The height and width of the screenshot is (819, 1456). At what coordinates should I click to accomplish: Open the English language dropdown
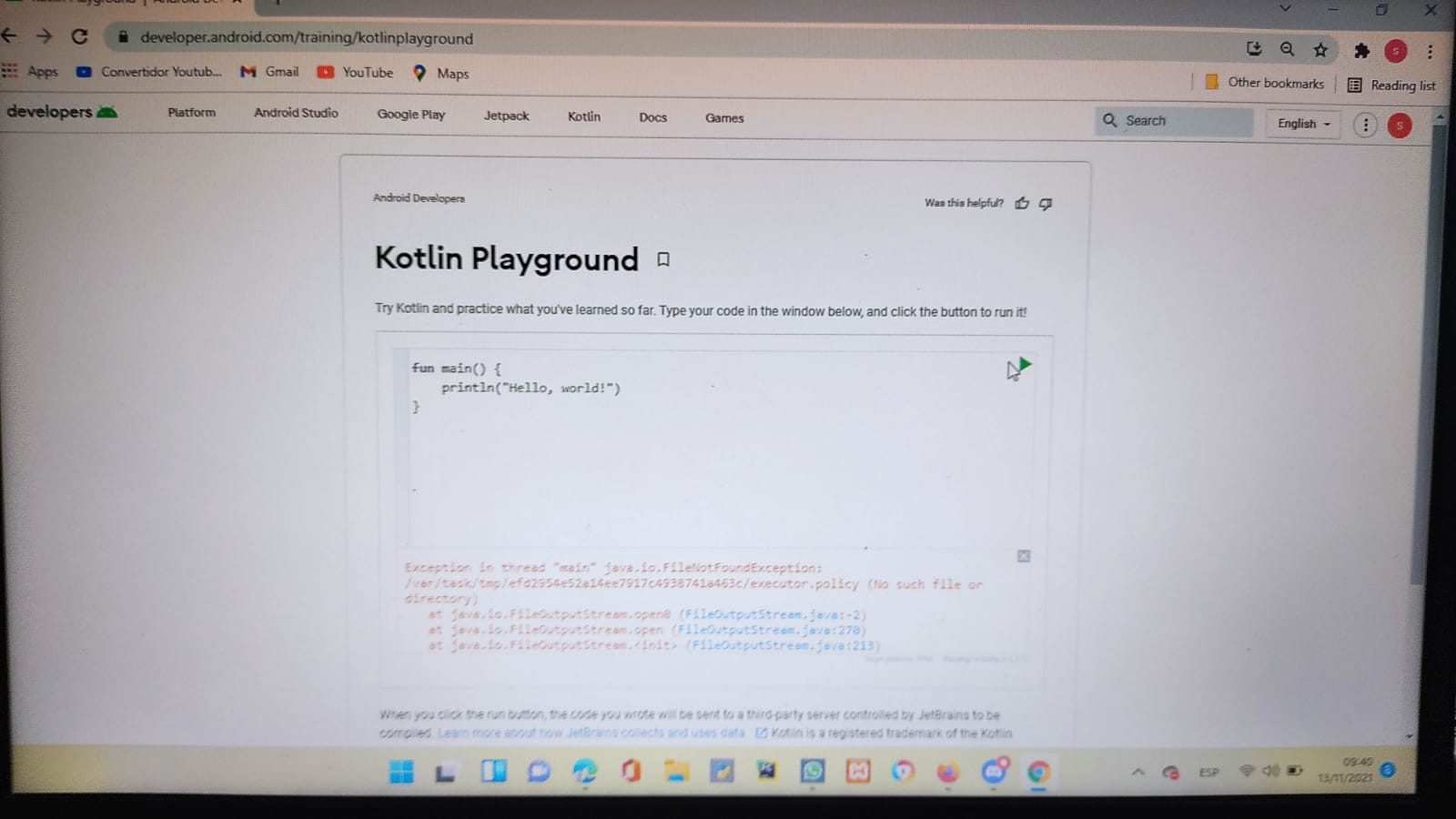[1302, 123]
